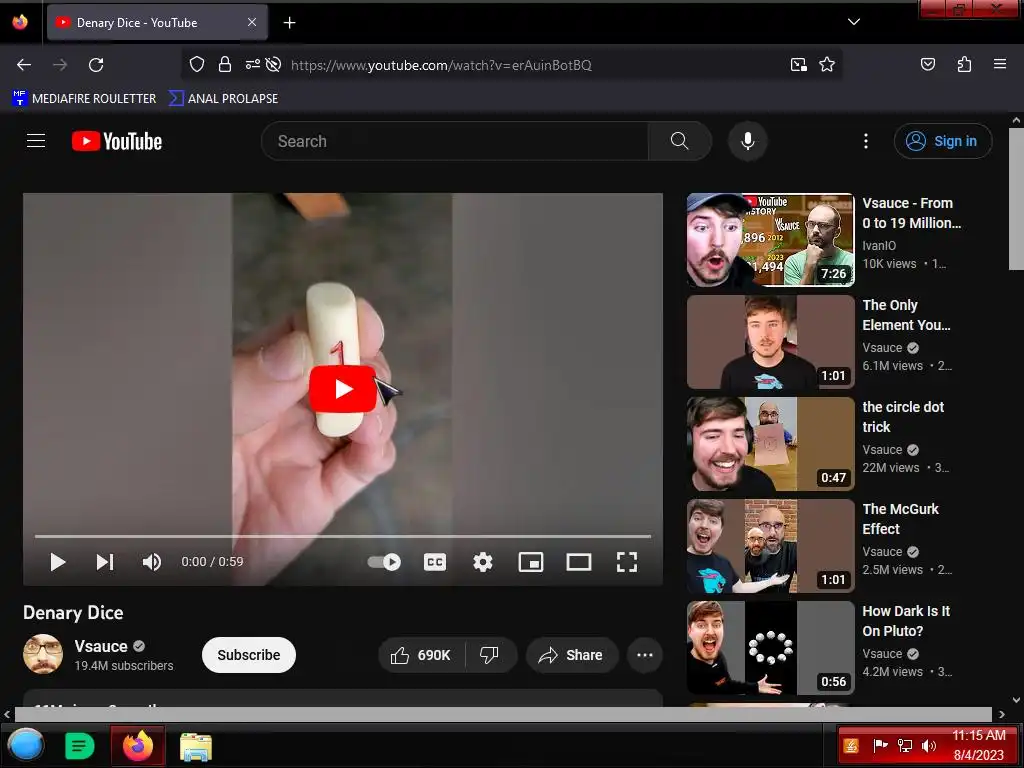Image resolution: width=1024 pixels, height=768 pixels.
Task: Toggle closed captions with the CC button
Action: pyautogui.click(x=435, y=562)
